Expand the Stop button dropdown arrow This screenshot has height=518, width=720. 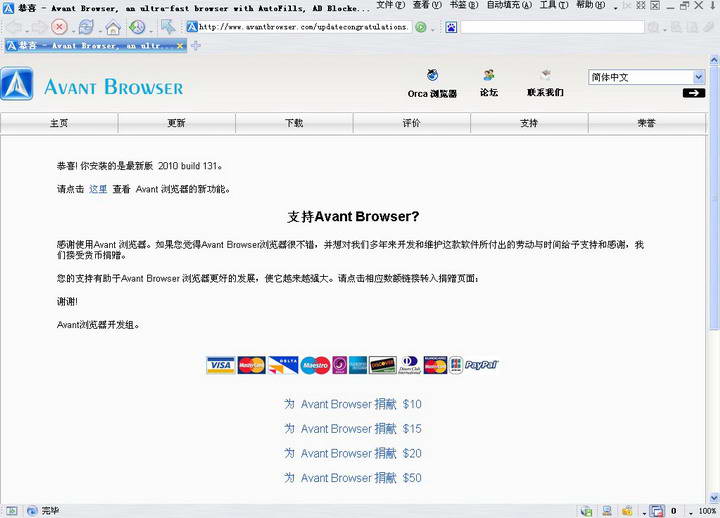[73, 31]
